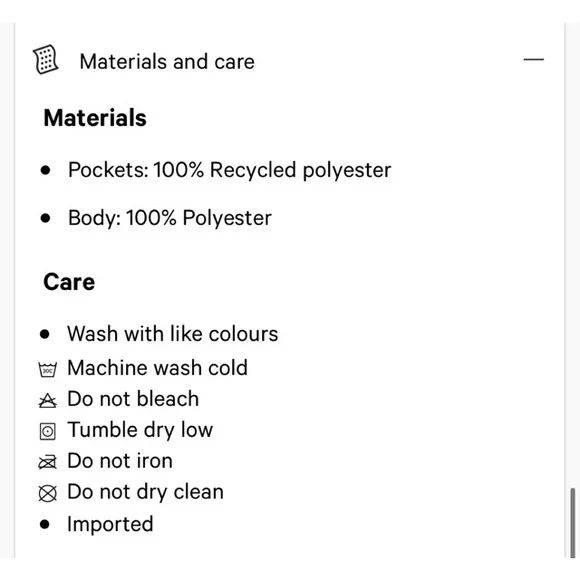580x580 pixels.
Task: Collapse the Materials and care section
Action: click(533, 59)
